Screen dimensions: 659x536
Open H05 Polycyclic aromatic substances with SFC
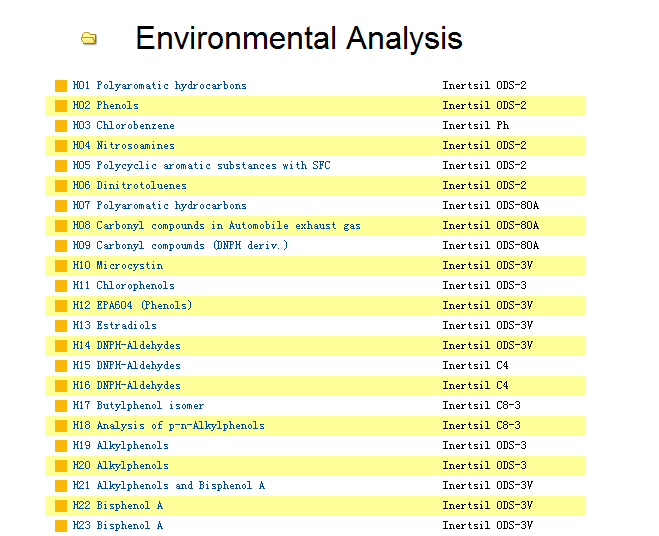201,166
